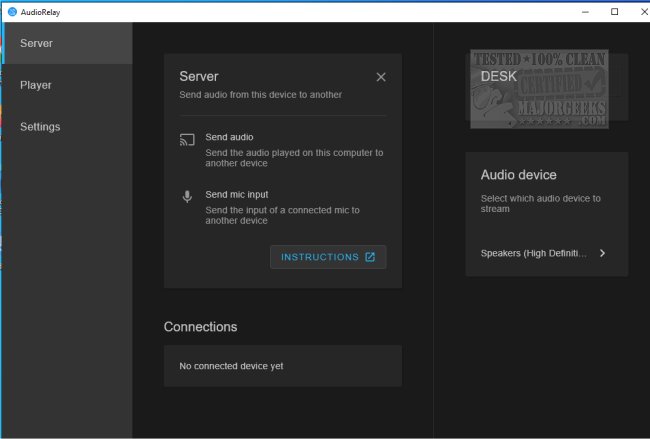Expand audio device list via chevron arrow

tap(602, 253)
